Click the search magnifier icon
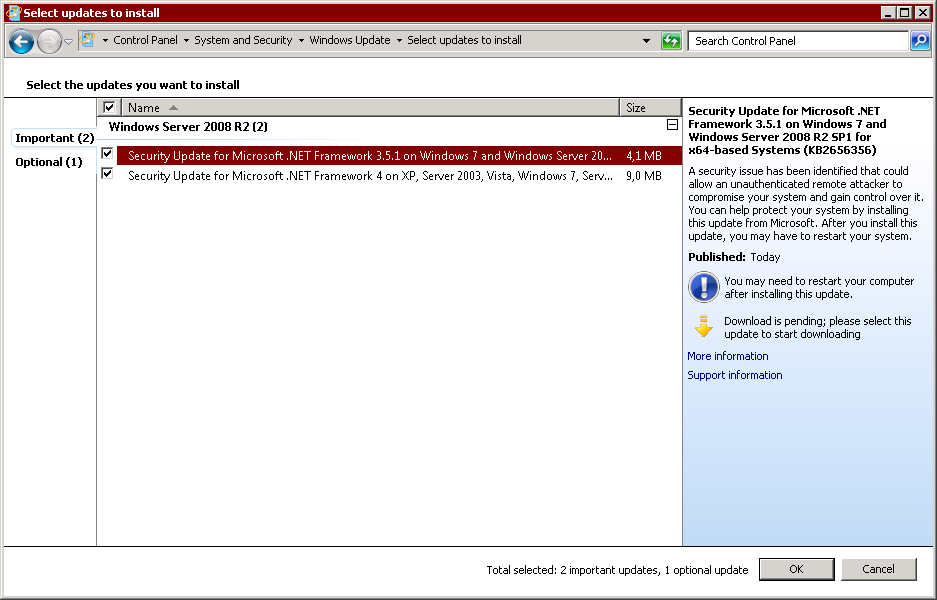Image resolution: width=937 pixels, height=600 pixels. tap(920, 41)
